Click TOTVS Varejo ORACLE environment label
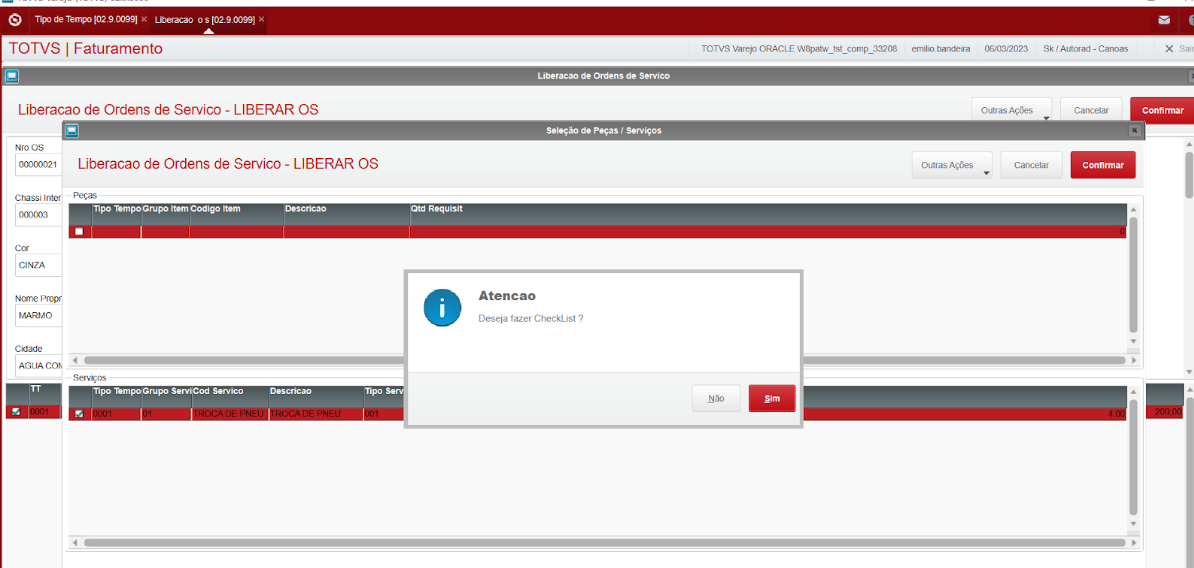The image size is (1194, 568). pos(798,49)
